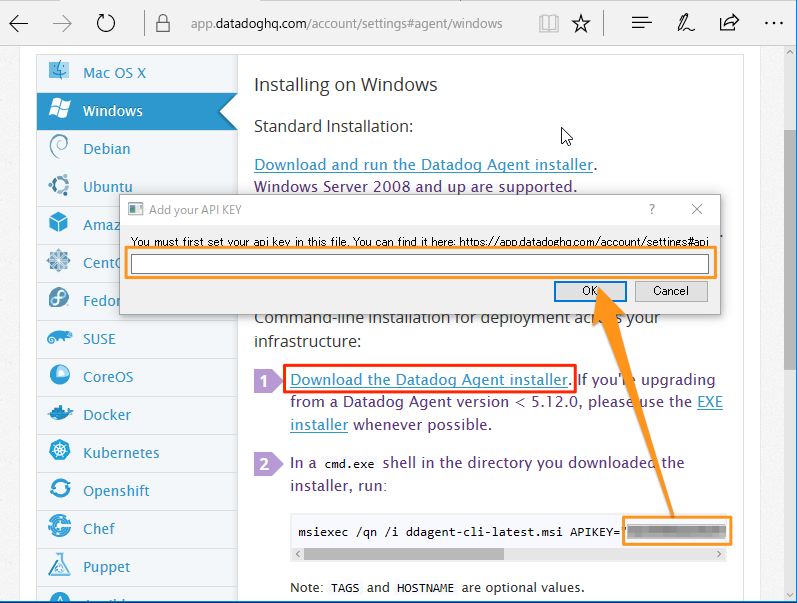
Task: Click the msiexec command text
Action: click(x=459, y=532)
